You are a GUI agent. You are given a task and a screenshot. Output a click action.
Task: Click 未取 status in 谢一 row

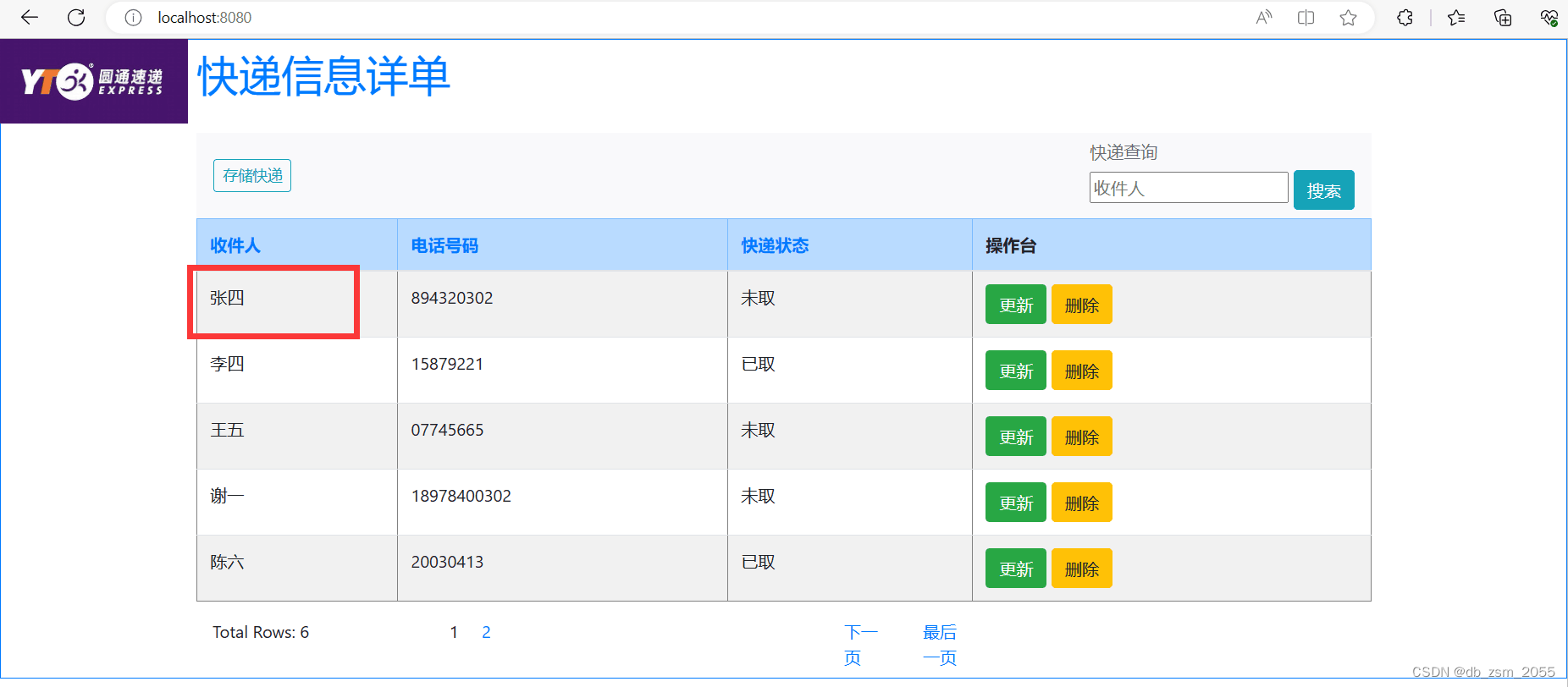[x=758, y=496]
